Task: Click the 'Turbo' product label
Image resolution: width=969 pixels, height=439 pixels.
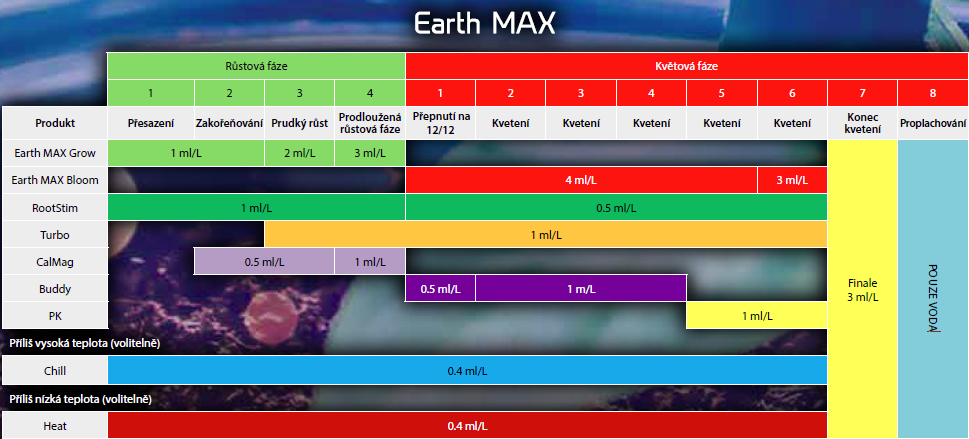Action: 55,234
